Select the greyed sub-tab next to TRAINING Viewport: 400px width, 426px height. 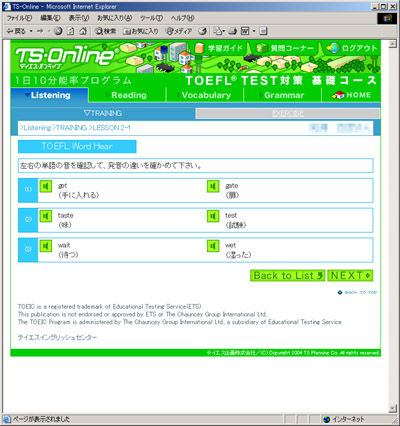(x=288, y=113)
